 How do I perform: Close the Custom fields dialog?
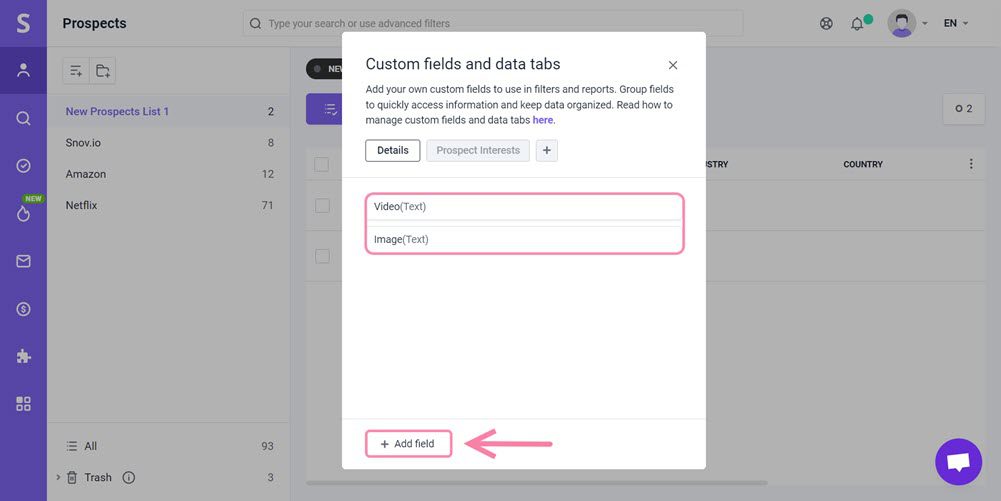(x=673, y=65)
